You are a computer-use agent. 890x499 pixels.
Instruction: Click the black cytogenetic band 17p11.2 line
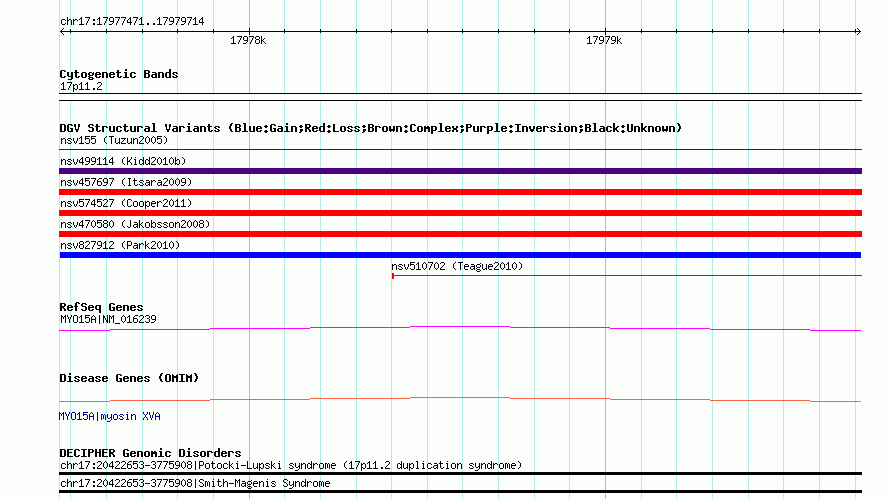[460, 97]
